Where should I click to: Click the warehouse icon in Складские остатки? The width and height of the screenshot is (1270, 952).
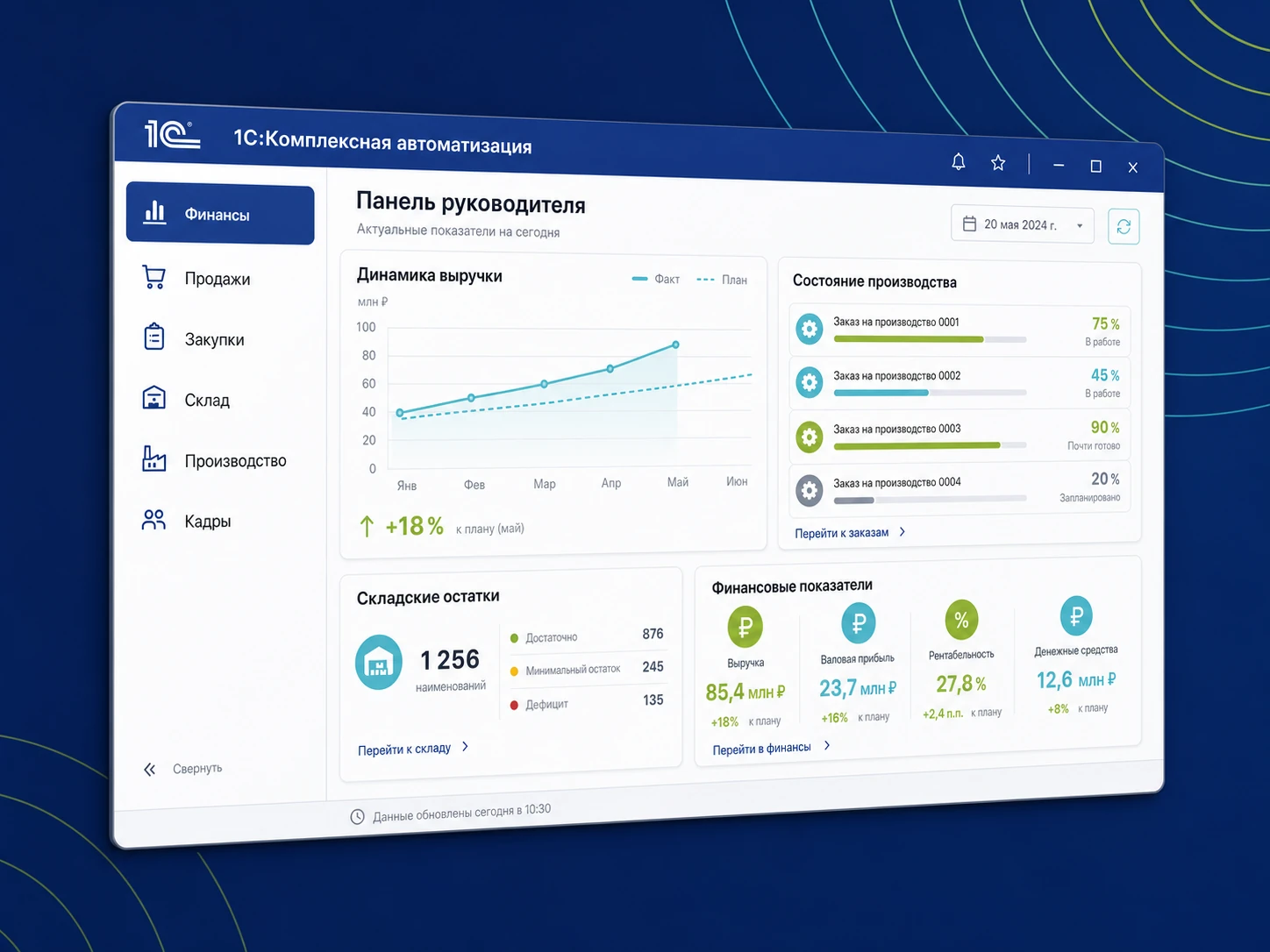(379, 662)
